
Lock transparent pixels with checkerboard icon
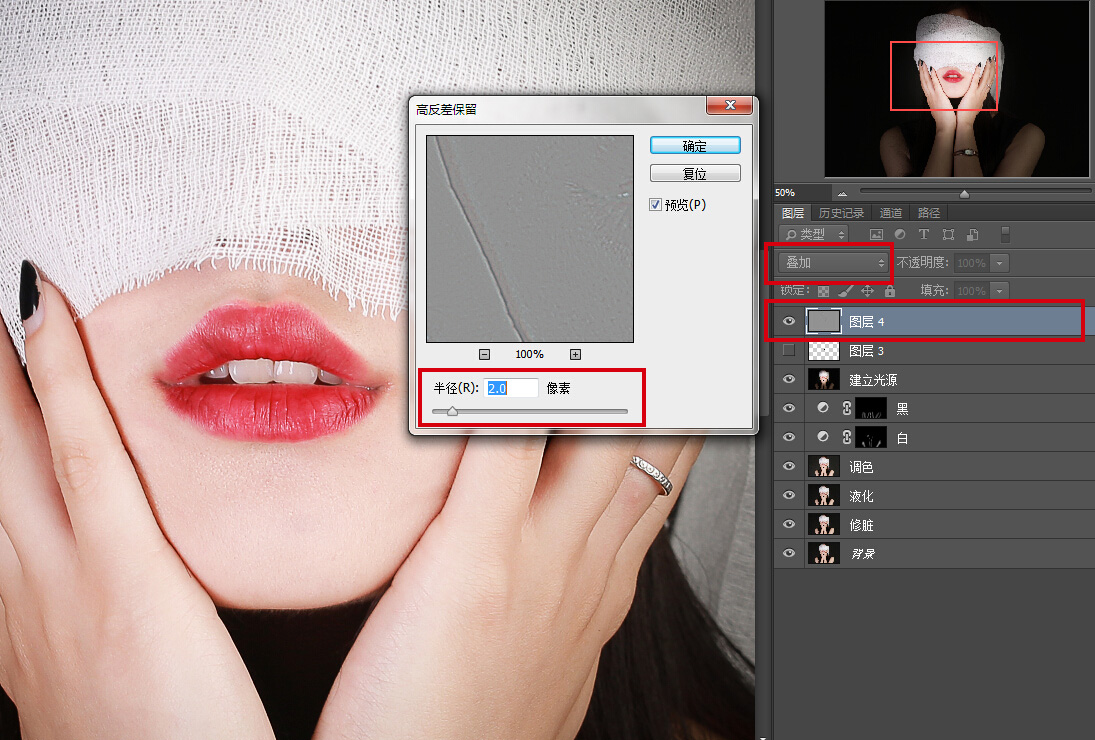tap(824, 291)
